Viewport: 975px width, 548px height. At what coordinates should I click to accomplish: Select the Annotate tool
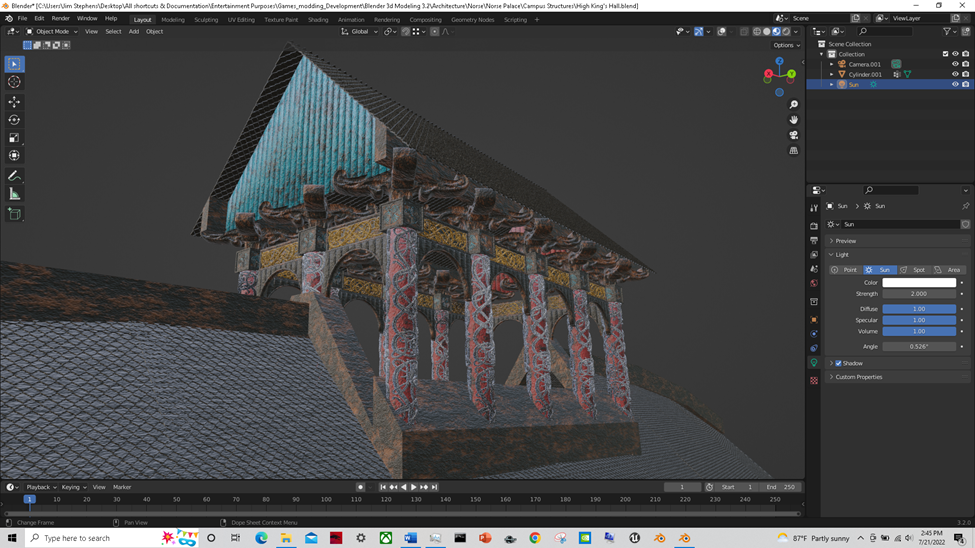pyautogui.click(x=14, y=176)
